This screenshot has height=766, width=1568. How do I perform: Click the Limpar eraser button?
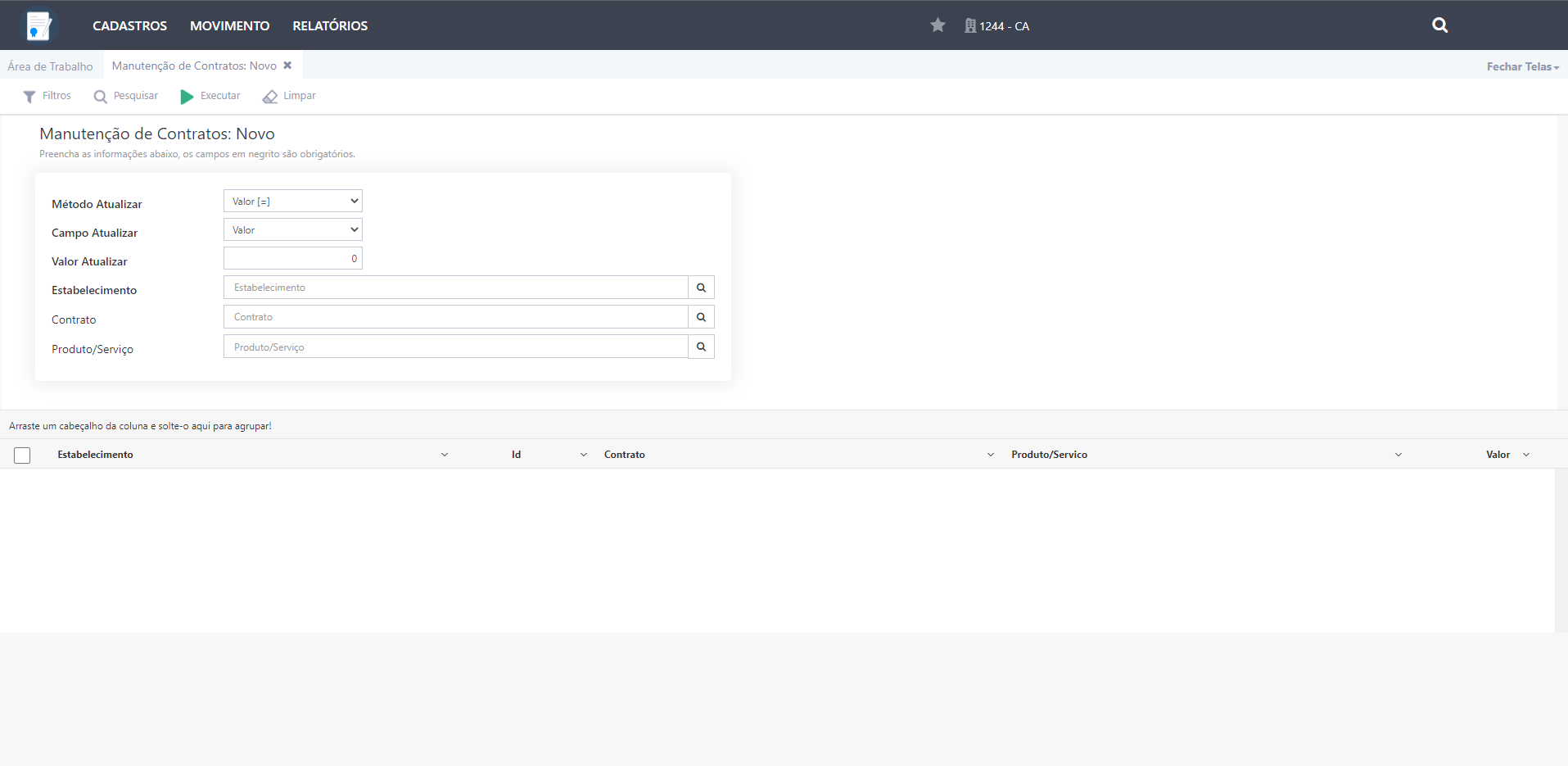(289, 96)
